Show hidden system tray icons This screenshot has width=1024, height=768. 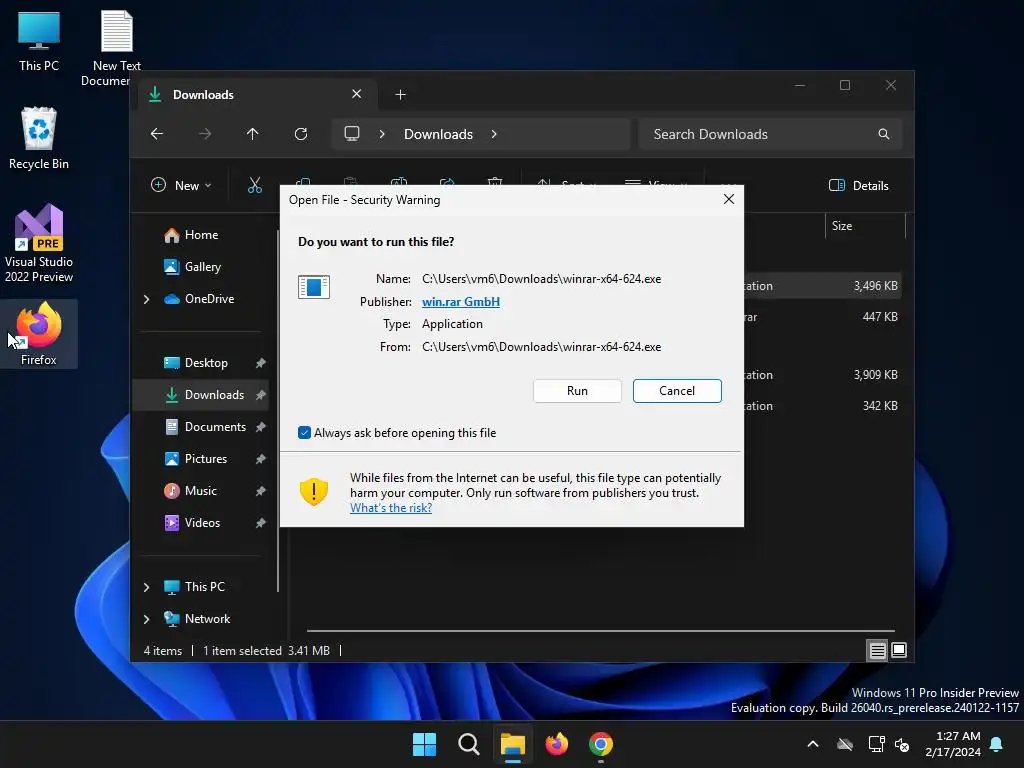click(813, 744)
